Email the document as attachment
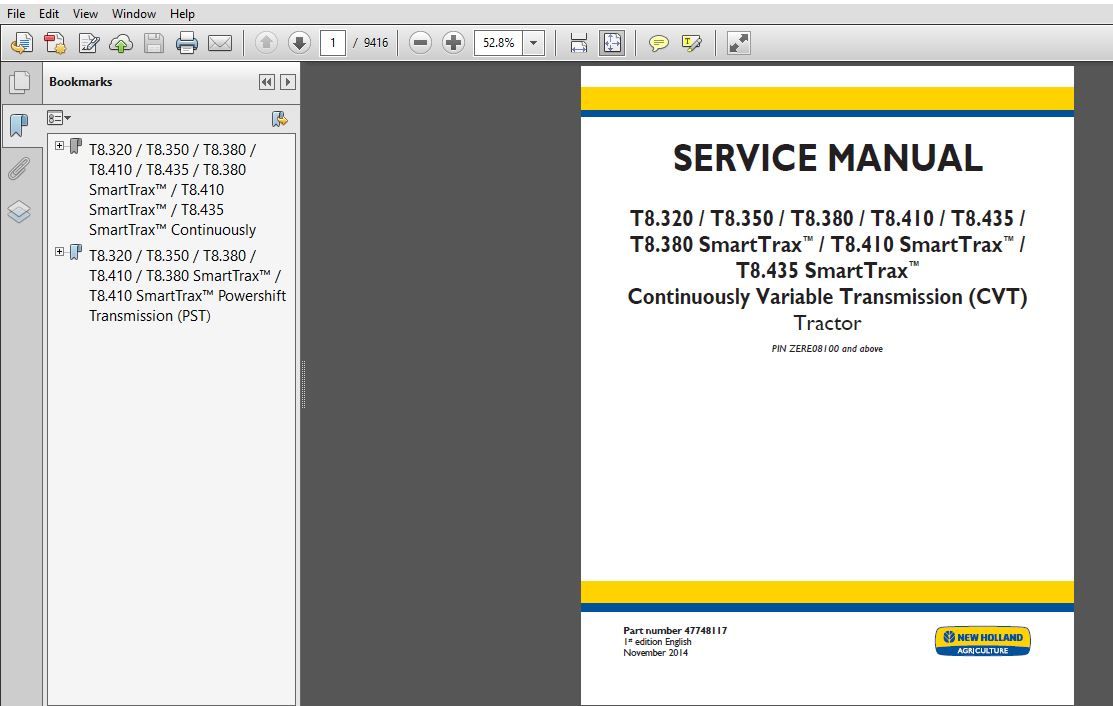The height and width of the screenshot is (706, 1113). tap(220, 42)
